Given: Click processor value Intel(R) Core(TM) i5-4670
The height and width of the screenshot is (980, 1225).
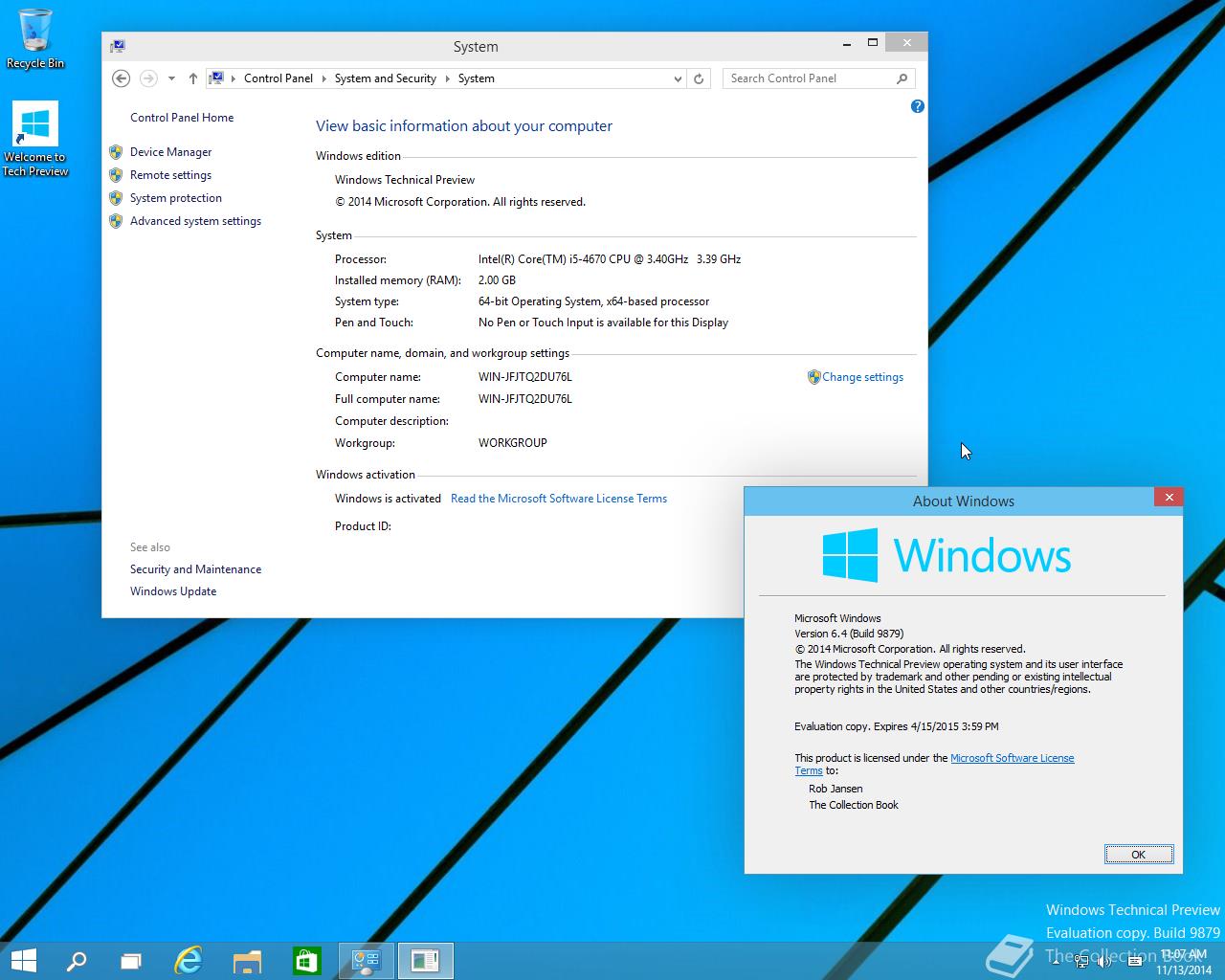Looking at the screenshot, I should click(x=610, y=259).
